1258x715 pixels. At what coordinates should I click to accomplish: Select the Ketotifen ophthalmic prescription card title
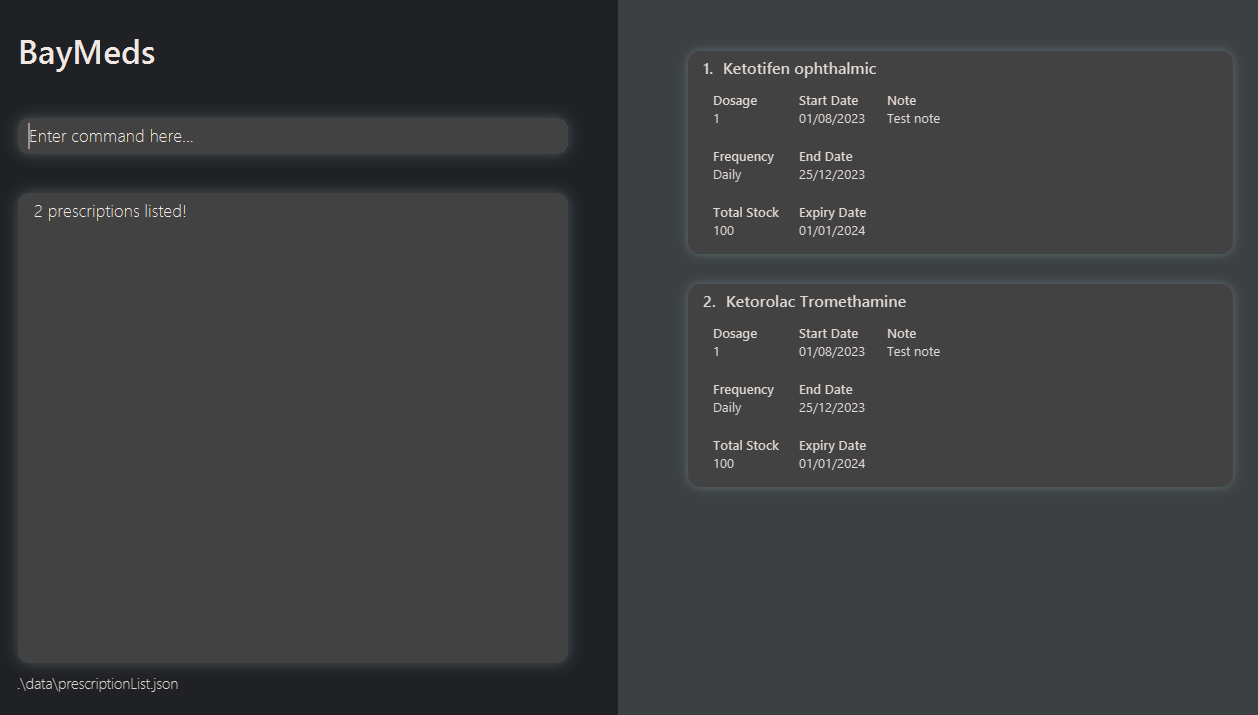(799, 69)
